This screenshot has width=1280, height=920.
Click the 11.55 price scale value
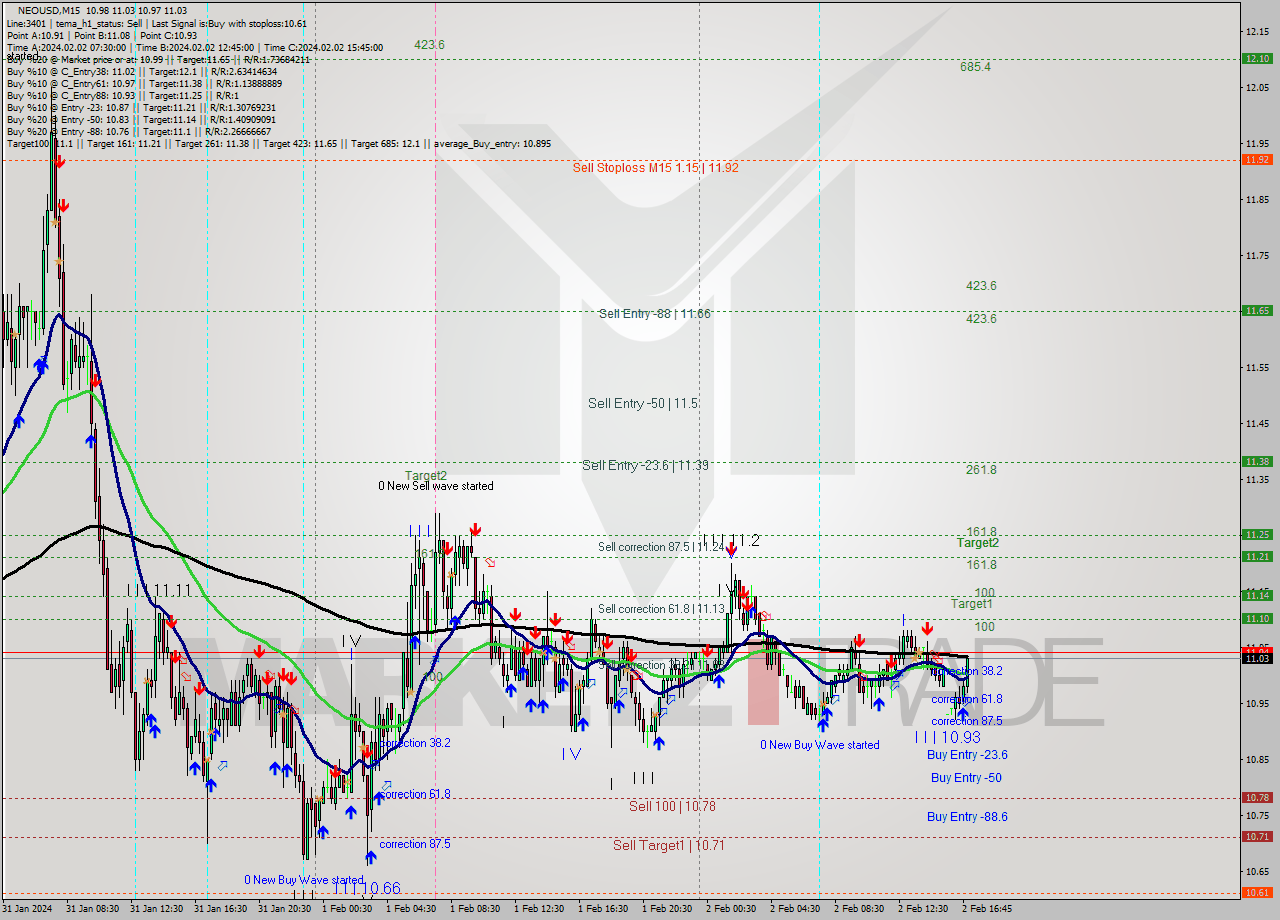click(1257, 368)
